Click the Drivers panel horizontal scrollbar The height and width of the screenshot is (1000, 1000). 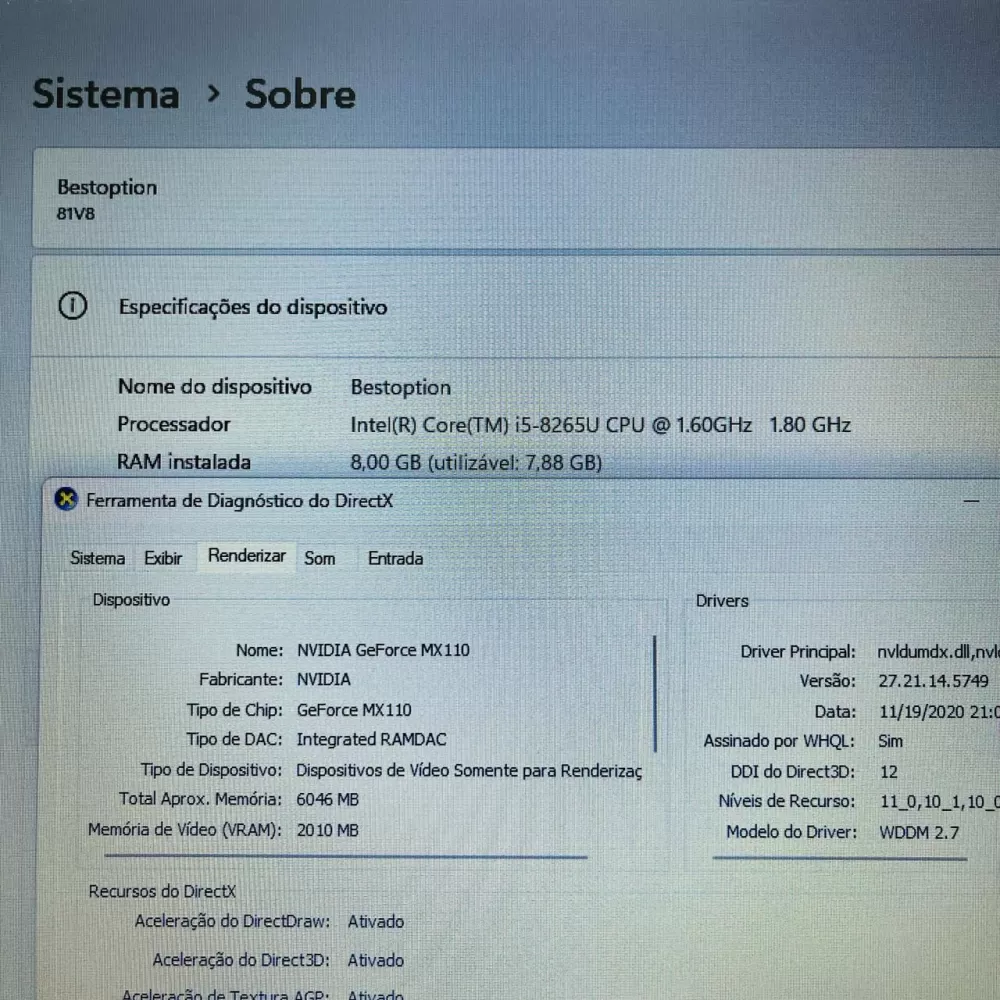click(839, 858)
